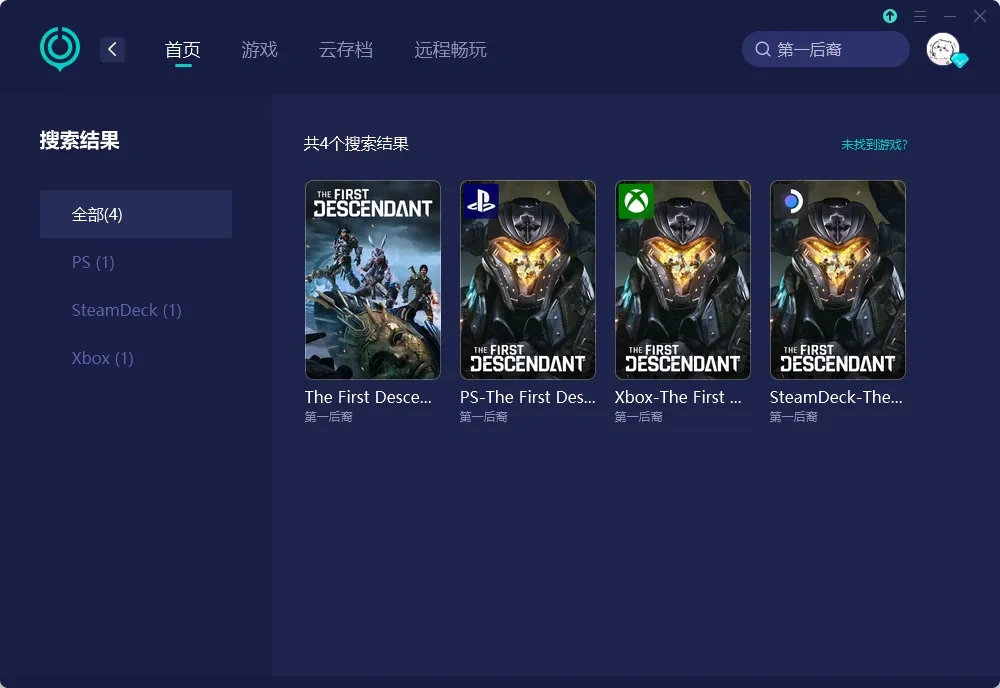This screenshot has width=1000, height=688.
Task: Click the 未找到游戏? link
Action: point(874,145)
